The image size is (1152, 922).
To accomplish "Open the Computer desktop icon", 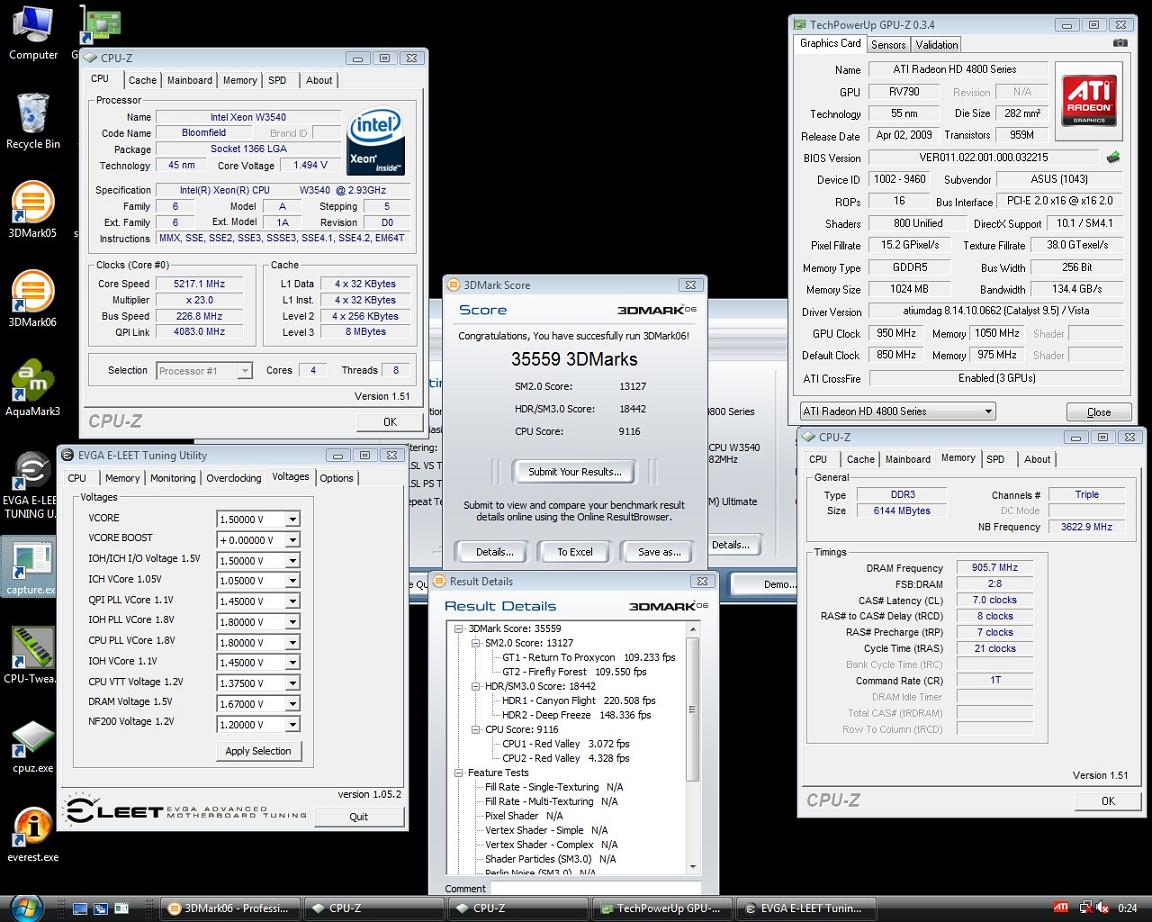I will (32, 32).
